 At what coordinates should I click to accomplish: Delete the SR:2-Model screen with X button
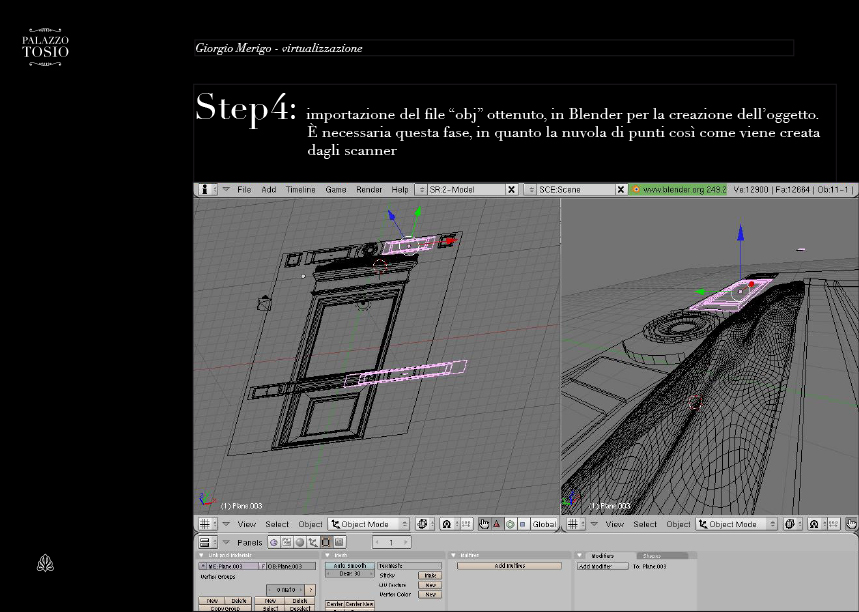511,190
